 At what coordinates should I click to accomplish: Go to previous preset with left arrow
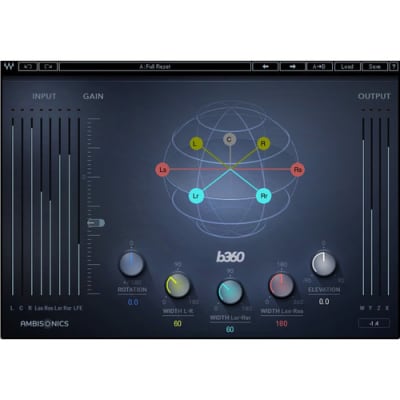coord(265,66)
